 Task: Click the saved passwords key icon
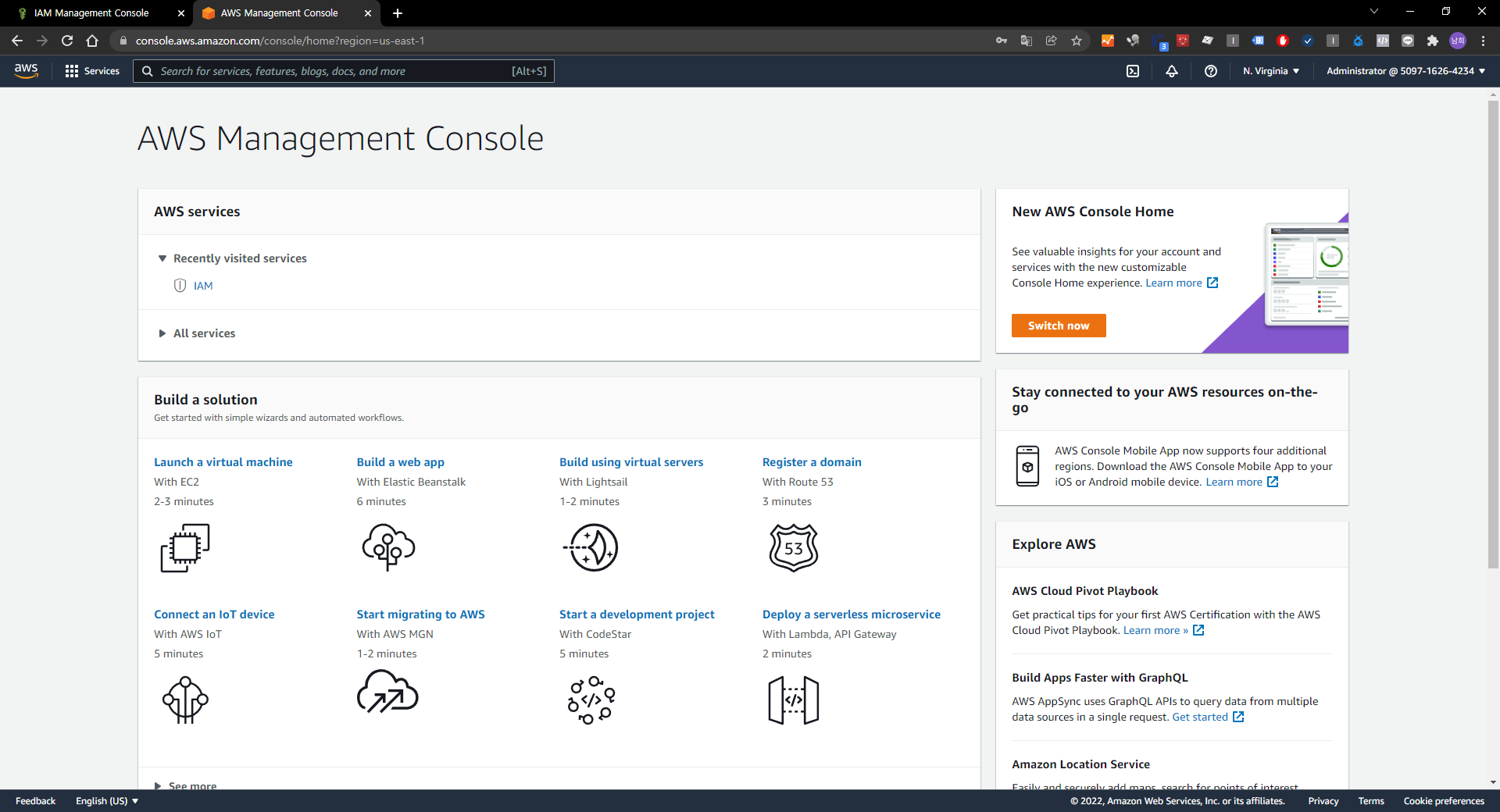[x=1002, y=41]
